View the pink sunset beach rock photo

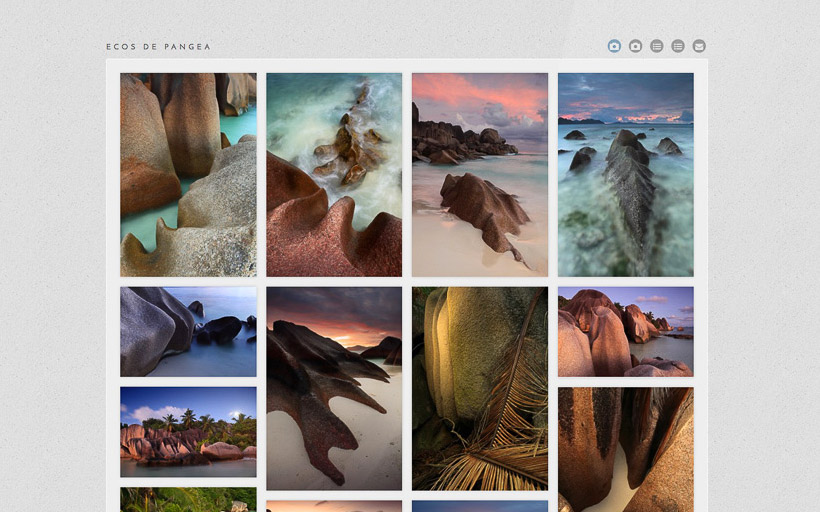pos(480,175)
